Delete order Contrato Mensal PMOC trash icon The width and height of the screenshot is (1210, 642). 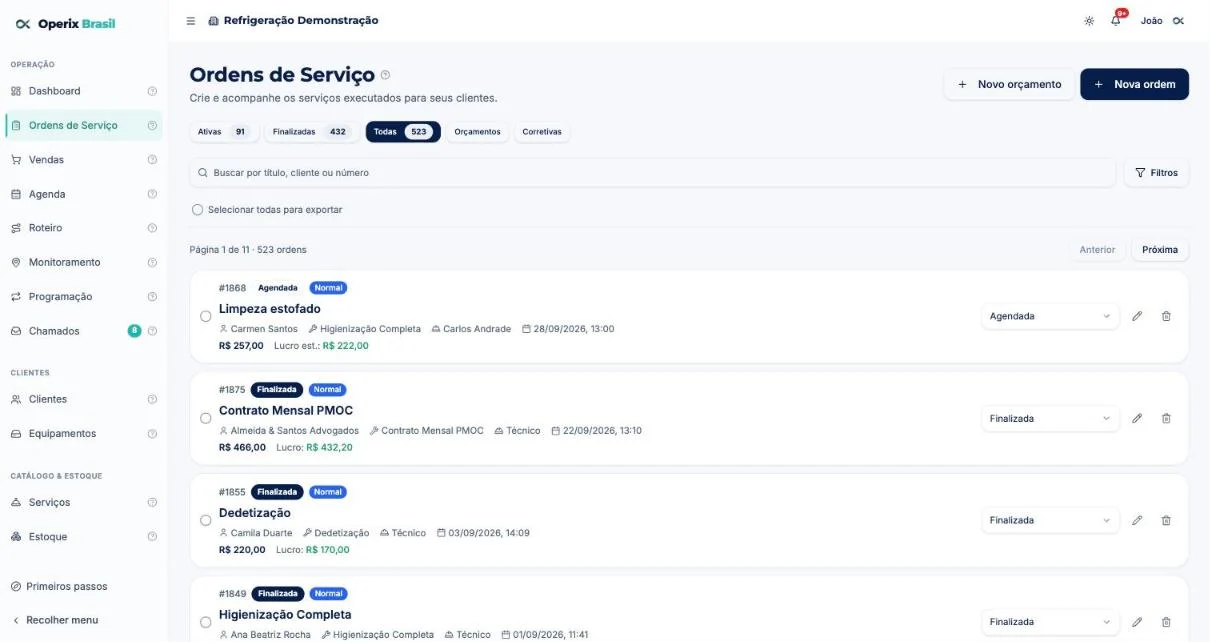pos(1166,418)
